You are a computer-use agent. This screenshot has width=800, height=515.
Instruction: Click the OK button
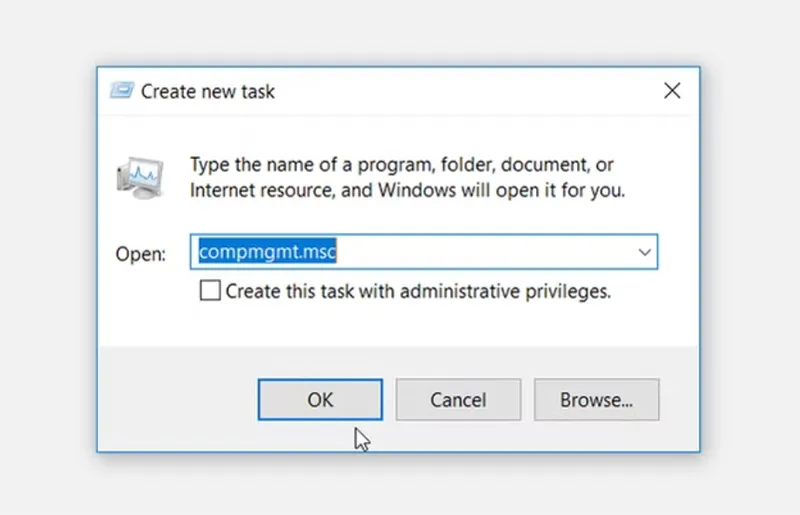(x=320, y=400)
